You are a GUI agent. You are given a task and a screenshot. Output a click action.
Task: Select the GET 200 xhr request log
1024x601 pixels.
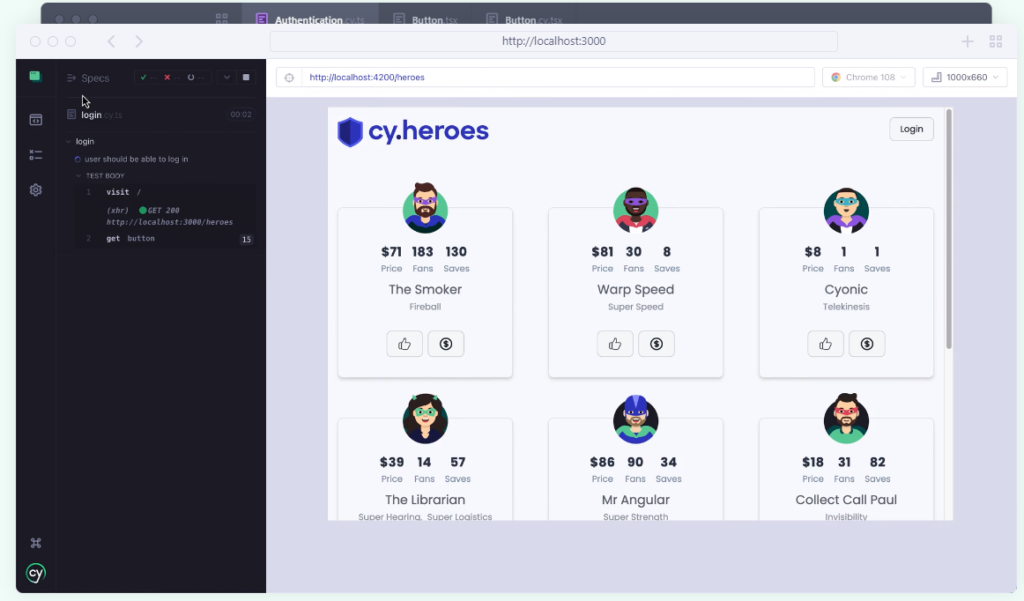170,216
